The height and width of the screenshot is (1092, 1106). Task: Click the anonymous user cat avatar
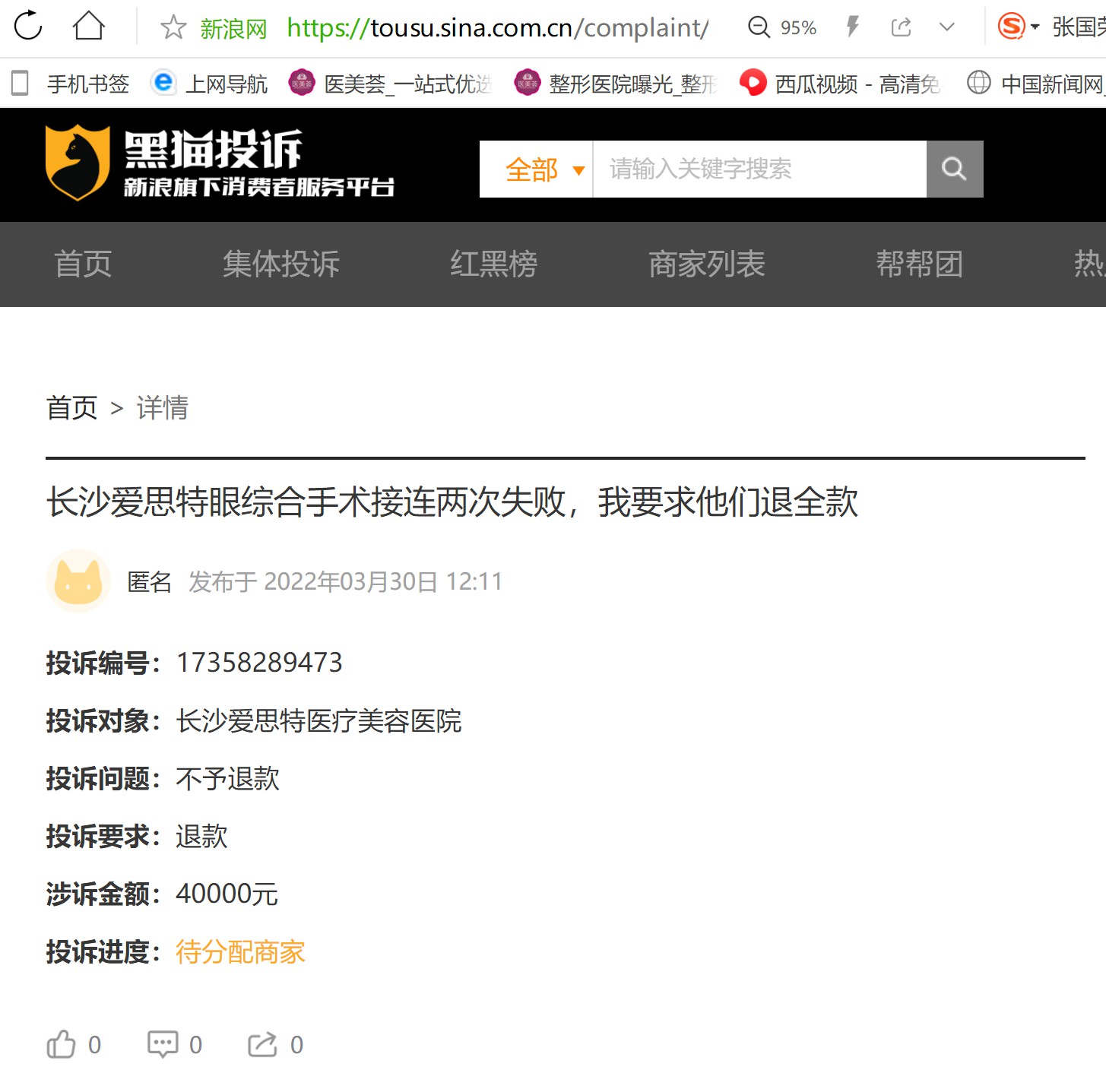tap(78, 581)
